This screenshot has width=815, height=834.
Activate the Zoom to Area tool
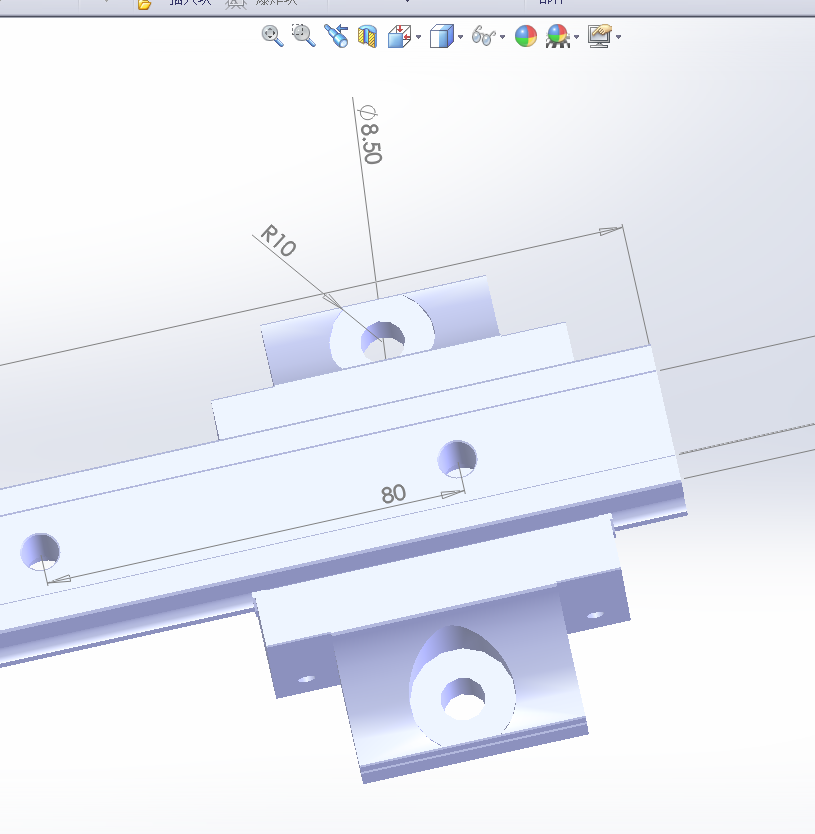click(303, 37)
